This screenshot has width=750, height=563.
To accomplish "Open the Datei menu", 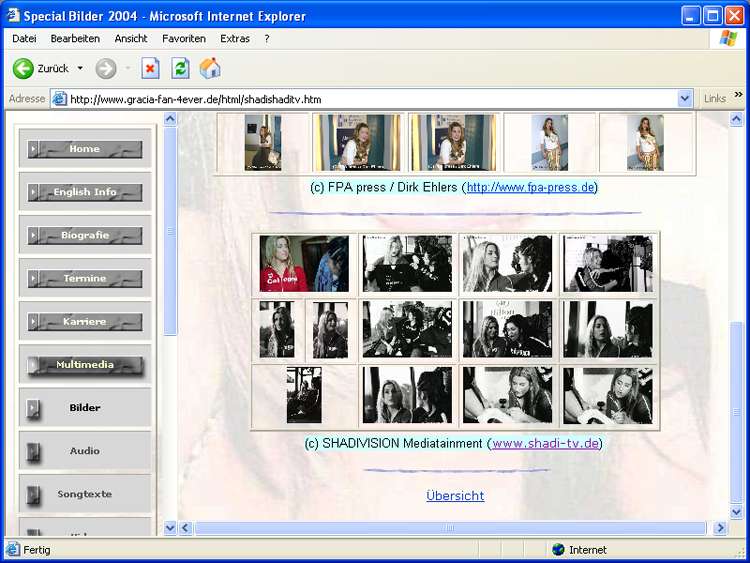I will point(24,39).
